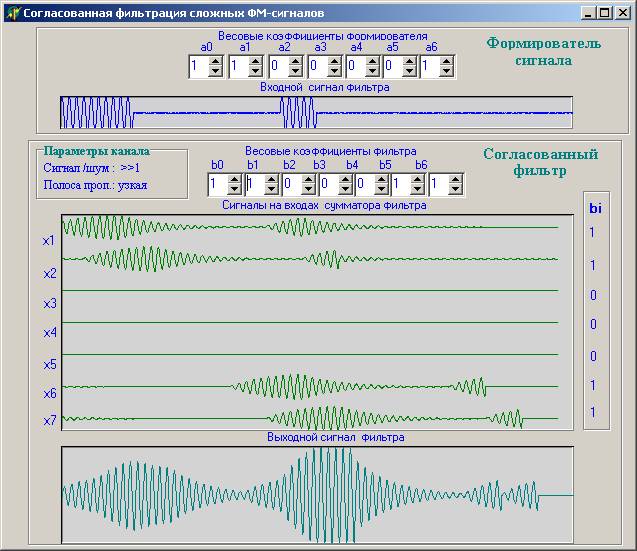Click the filter input signal plot

[316, 113]
